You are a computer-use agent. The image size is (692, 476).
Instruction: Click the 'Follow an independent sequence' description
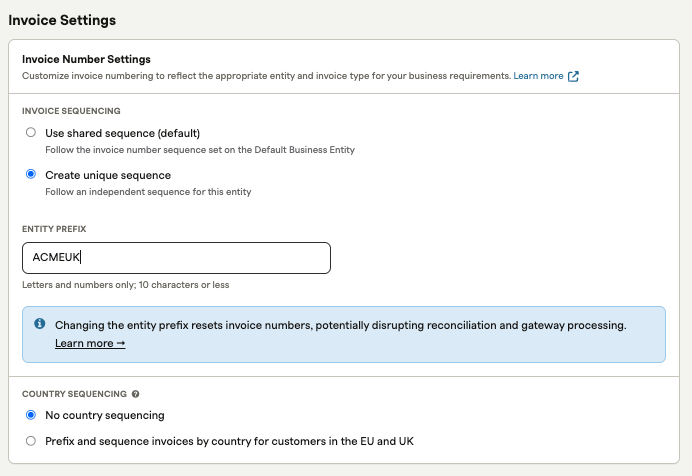148,192
